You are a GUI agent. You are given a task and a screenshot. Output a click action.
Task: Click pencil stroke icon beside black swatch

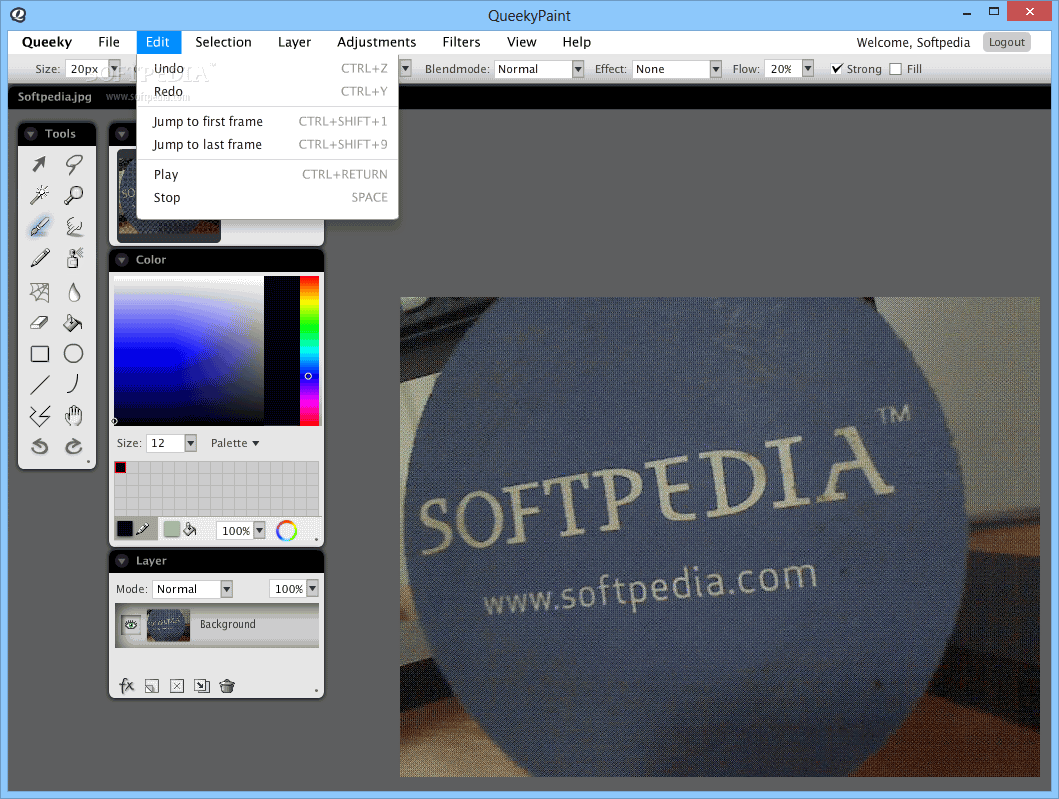point(143,529)
